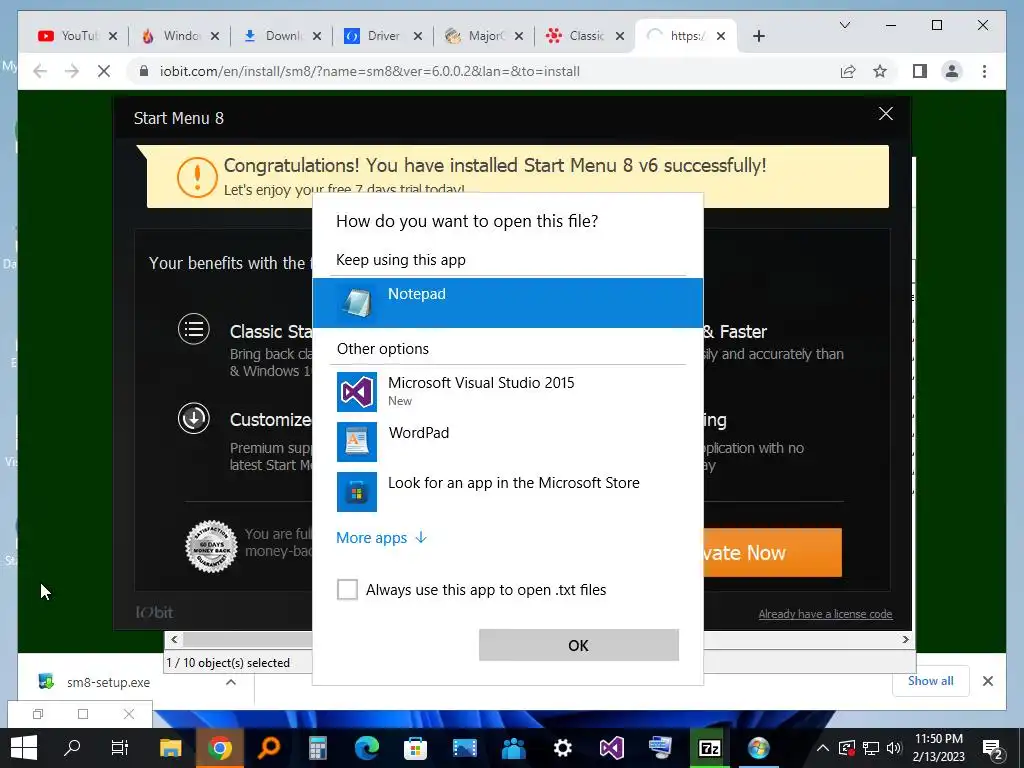Image resolution: width=1024 pixels, height=768 pixels.
Task: Stop loading the page
Action: point(104,71)
